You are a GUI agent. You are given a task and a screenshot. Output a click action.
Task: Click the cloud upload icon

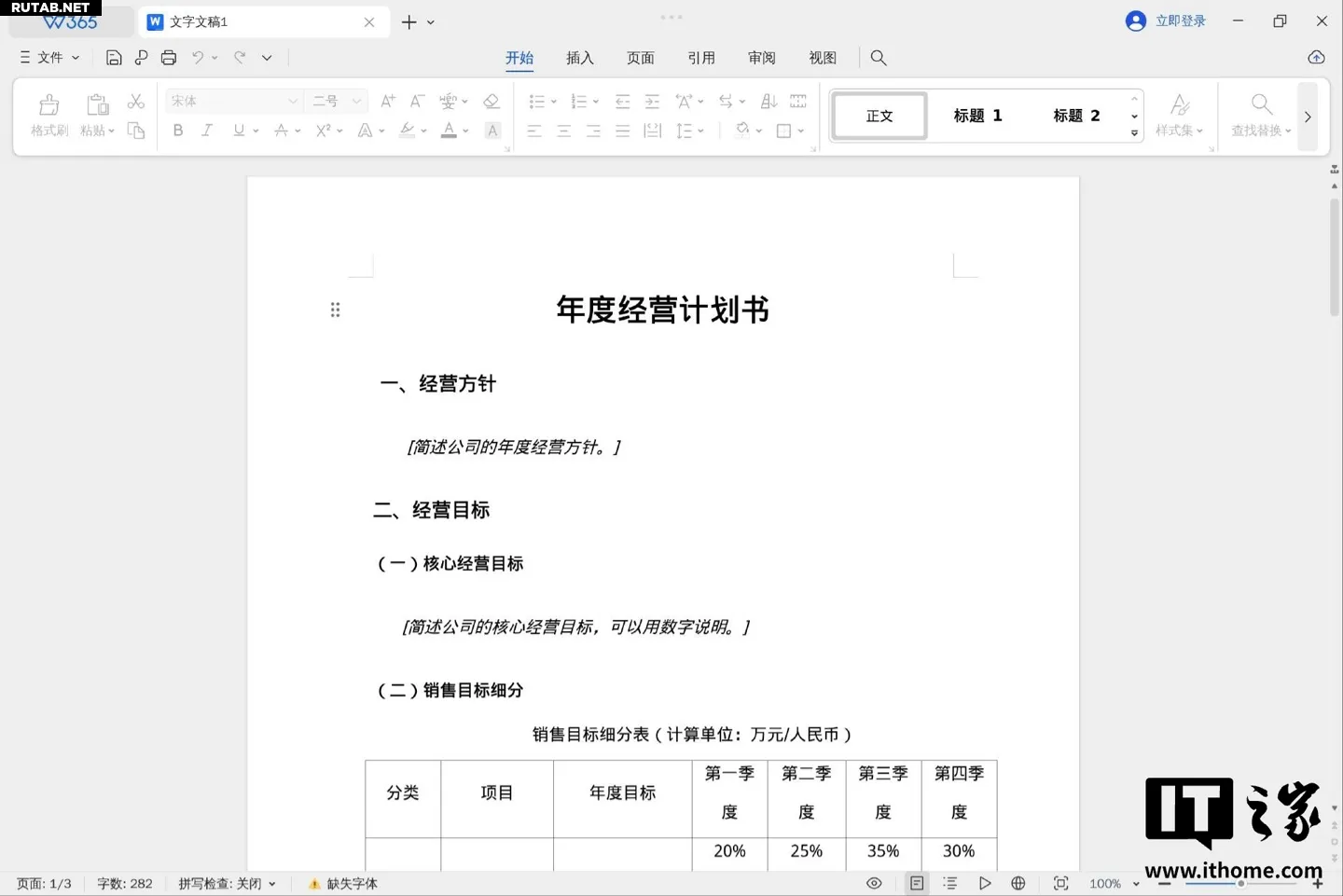tap(1316, 58)
